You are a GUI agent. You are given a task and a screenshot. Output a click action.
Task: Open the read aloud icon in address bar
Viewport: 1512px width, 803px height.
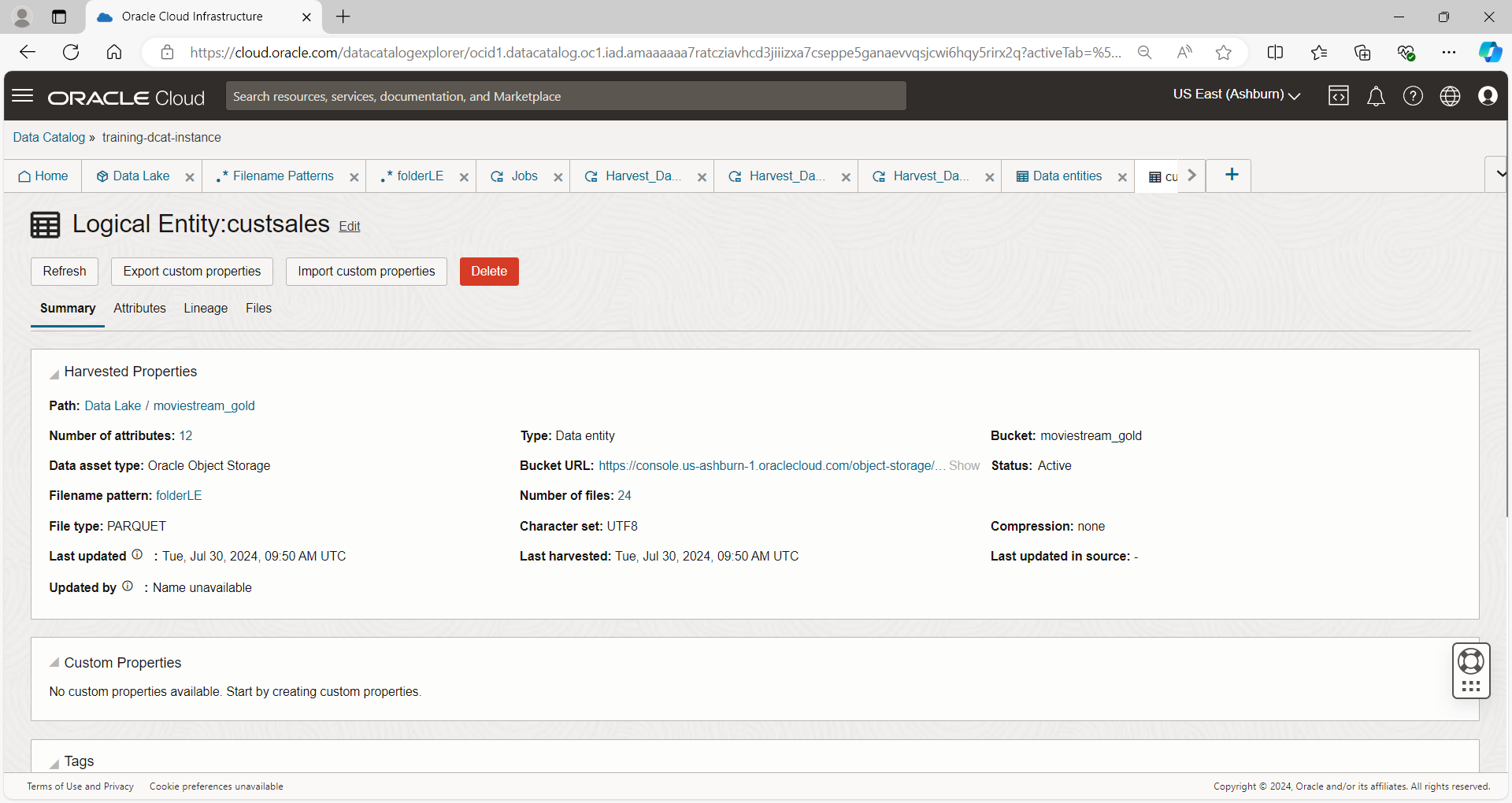point(1184,53)
